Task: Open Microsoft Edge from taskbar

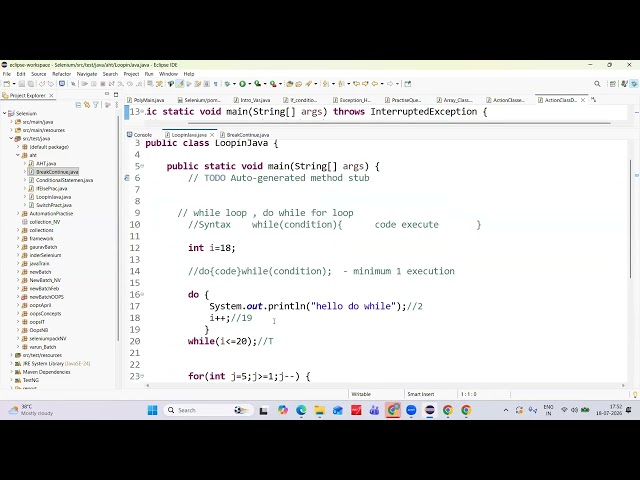Action: coord(301,410)
